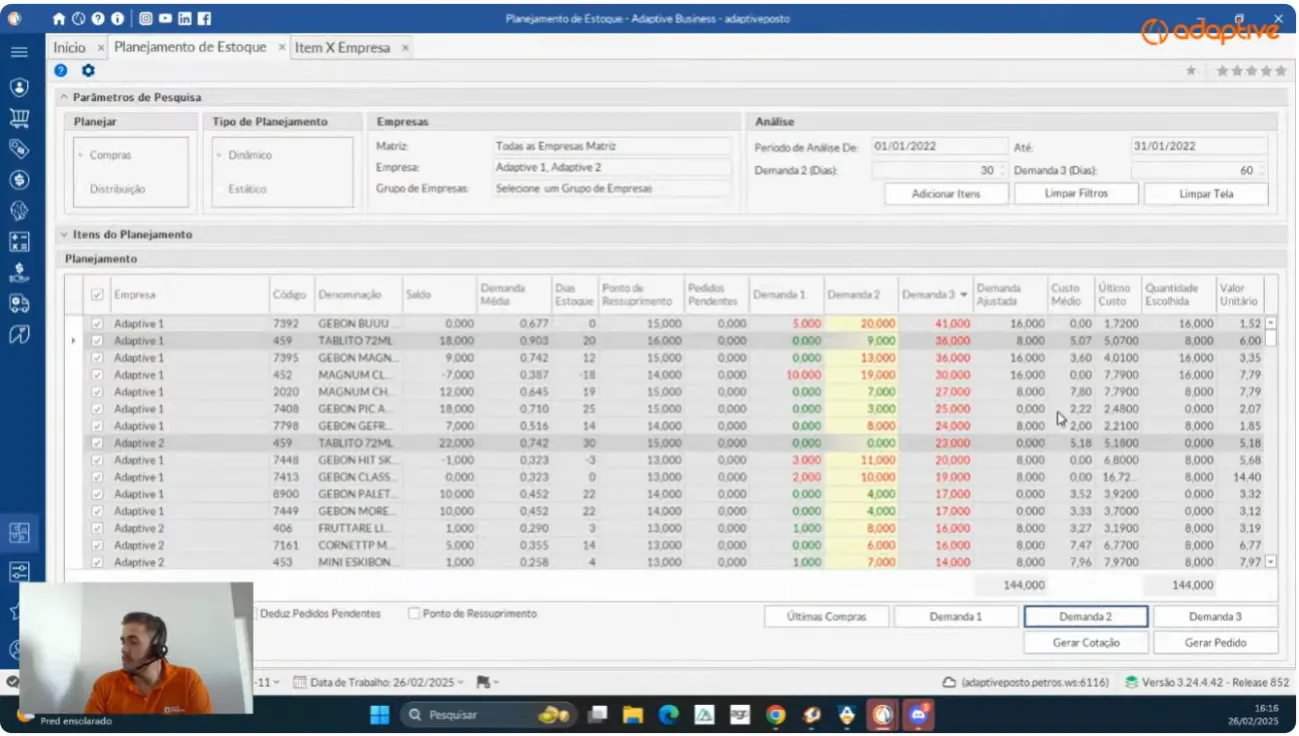The height and width of the screenshot is (736, 1299).
Task: Switch to the Início tab
Action: 70,47
